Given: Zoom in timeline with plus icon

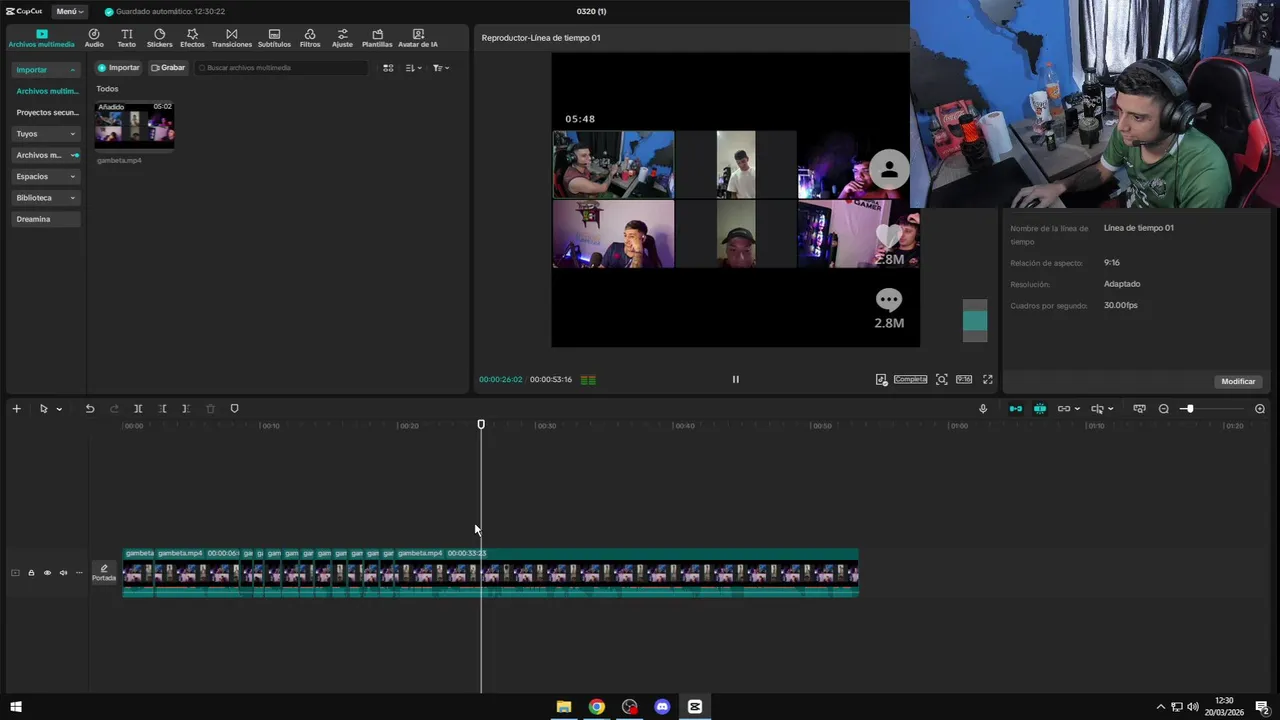Looking at the screenshot, I should [1260, 409].
